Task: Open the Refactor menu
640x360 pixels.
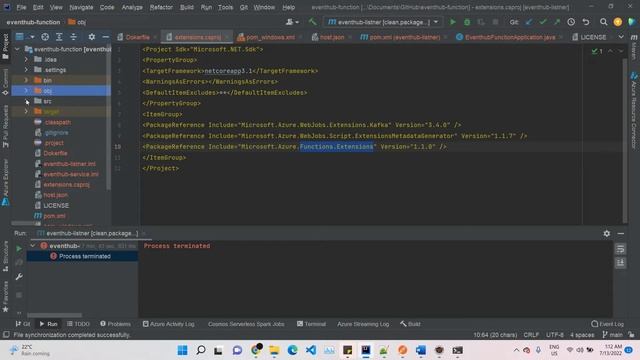Action: tap(161, 7)
